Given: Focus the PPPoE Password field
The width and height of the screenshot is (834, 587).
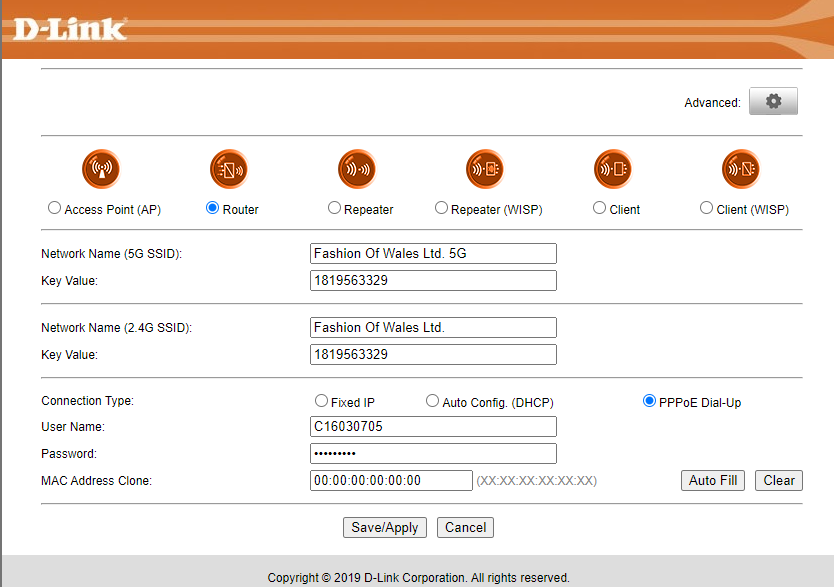Looking at the screenshot, I should pyautogui.click(x=433, y=454).
